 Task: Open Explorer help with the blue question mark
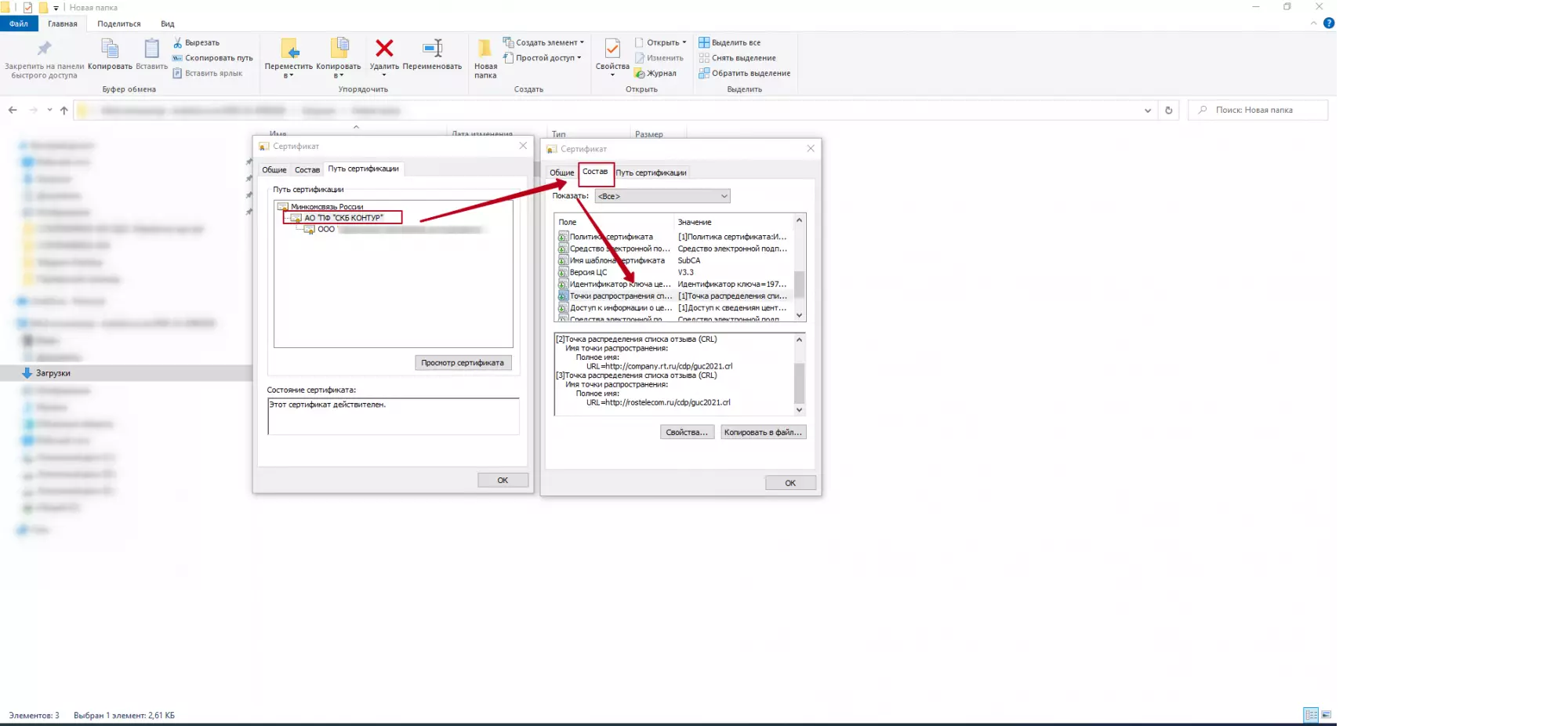(x=1329, y=24)
